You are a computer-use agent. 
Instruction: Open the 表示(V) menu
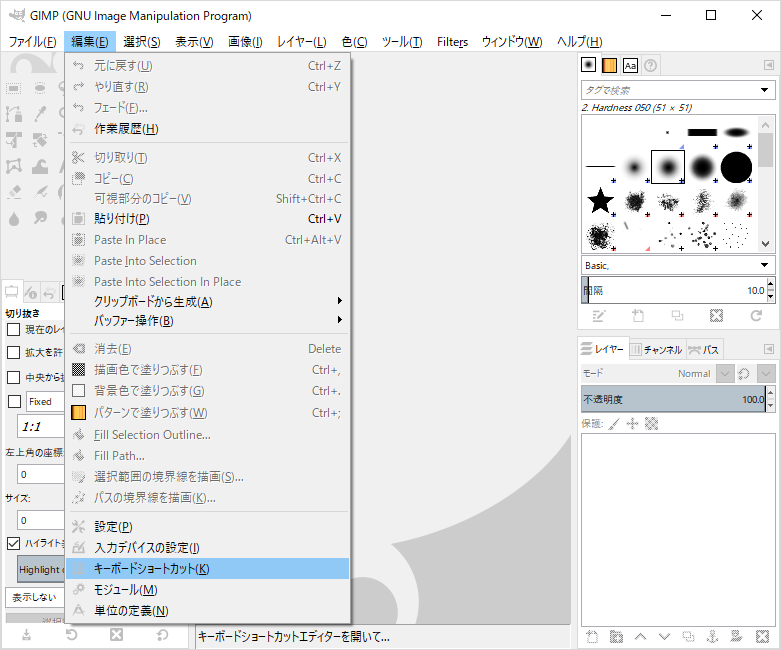(x=194, y=42)
